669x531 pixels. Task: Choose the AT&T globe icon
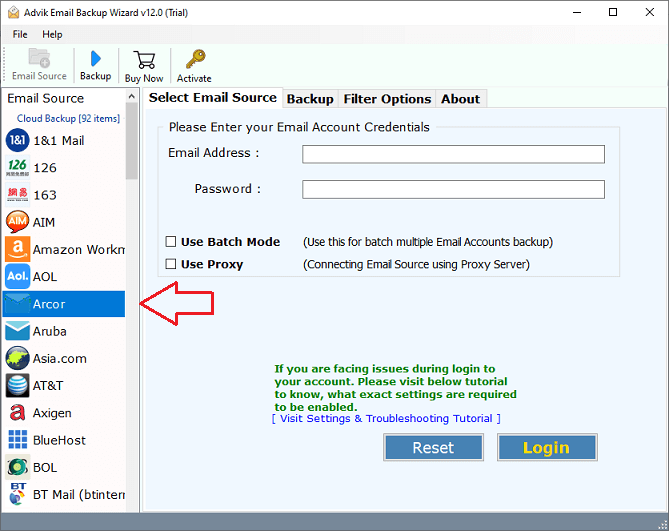pyautogui.click(x=17, y=386)
